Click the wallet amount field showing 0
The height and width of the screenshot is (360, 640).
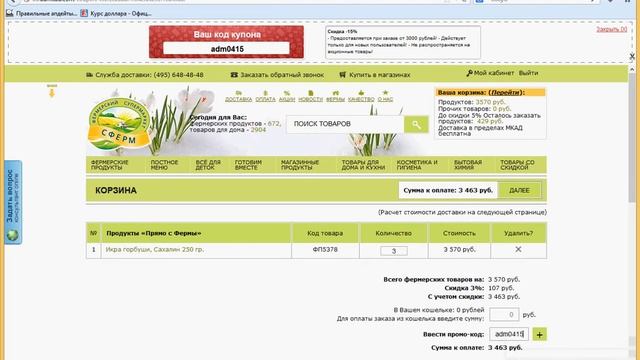504,315
